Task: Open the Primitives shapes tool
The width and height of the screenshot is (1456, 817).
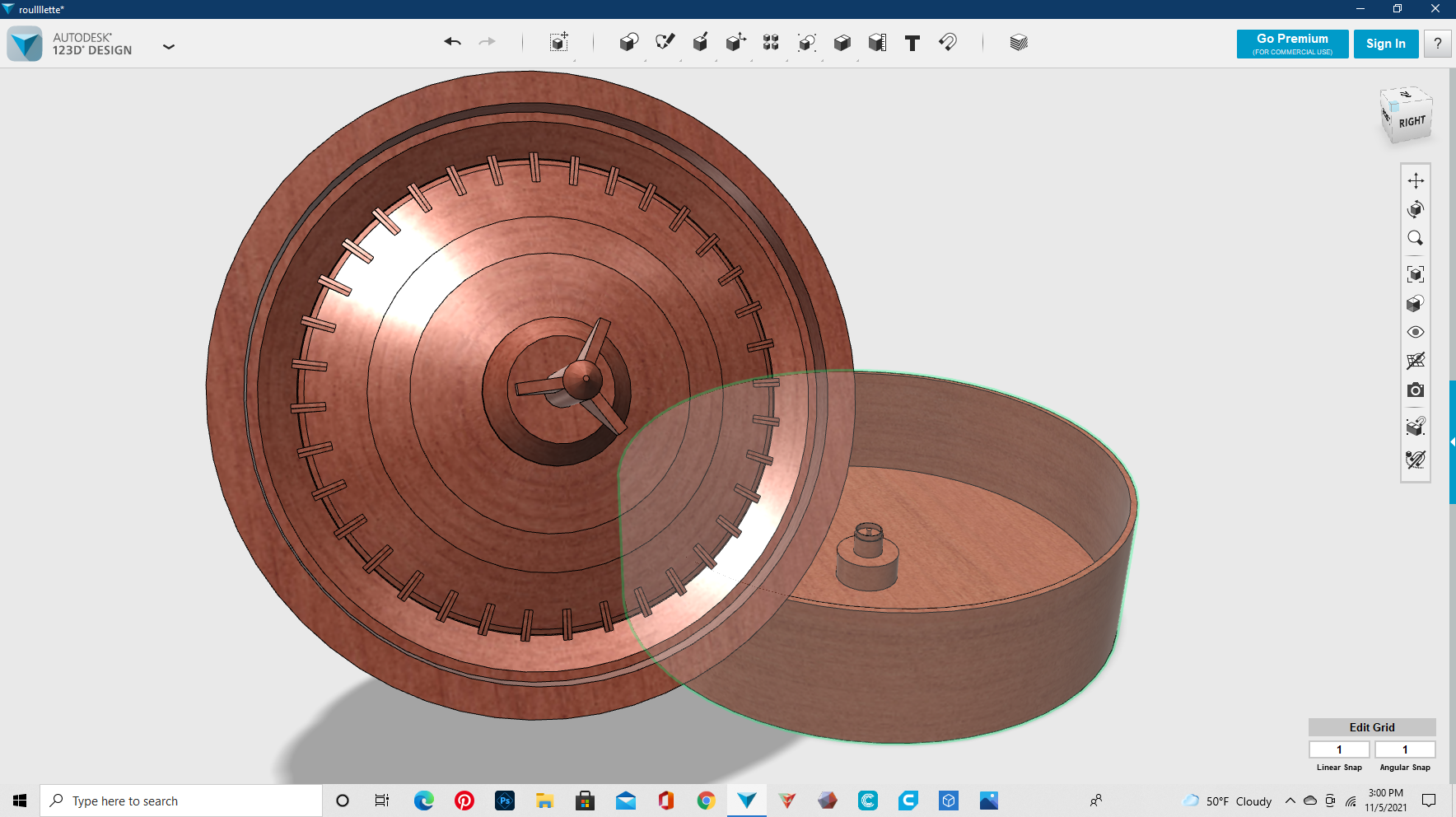Action: tap(628, 42)
